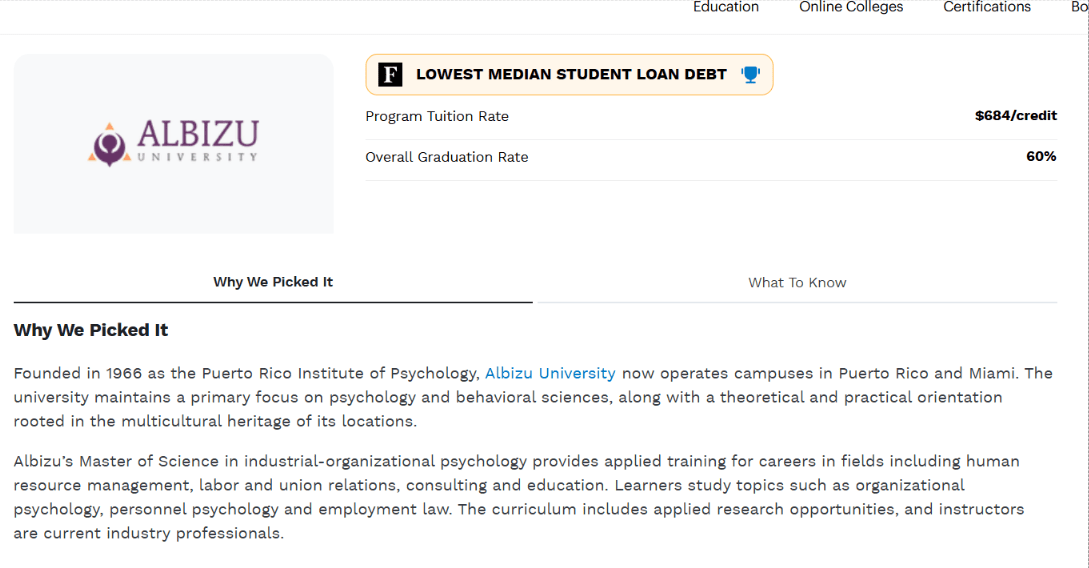Switch to the What To Know tab
Image resolution: width=1089 pixels, height=568 pixels.
(x=797, y=283)
